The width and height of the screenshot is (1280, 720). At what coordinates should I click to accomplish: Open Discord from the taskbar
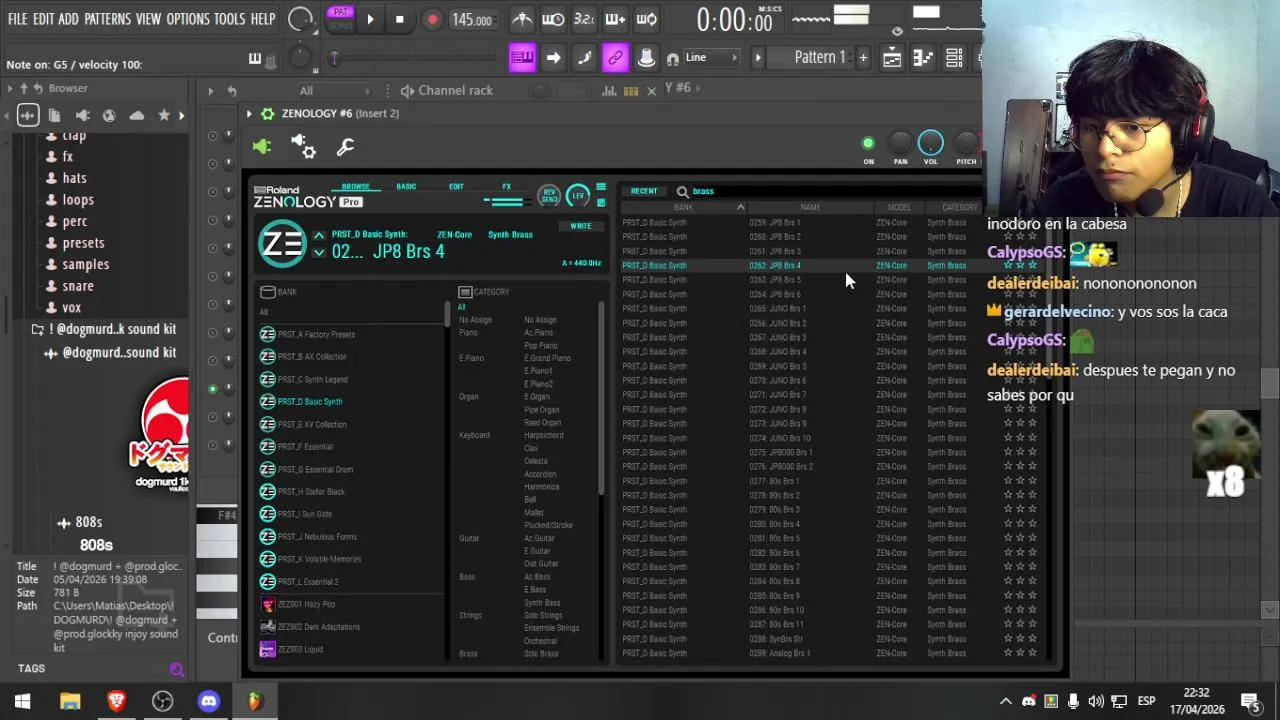(x=208, y=701)
